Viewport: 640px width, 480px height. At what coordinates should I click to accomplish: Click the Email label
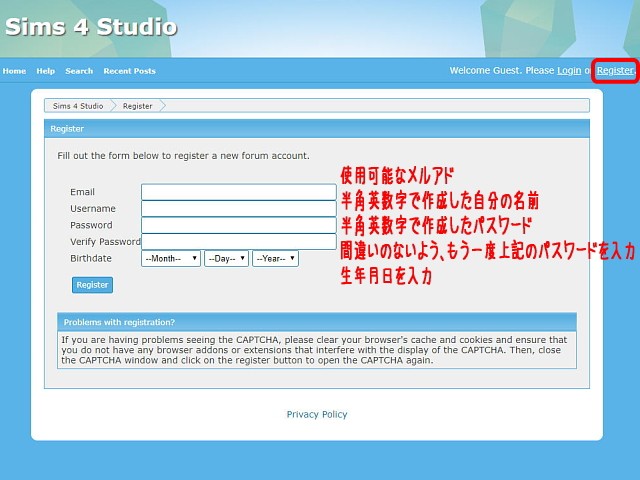pos(82,192)
